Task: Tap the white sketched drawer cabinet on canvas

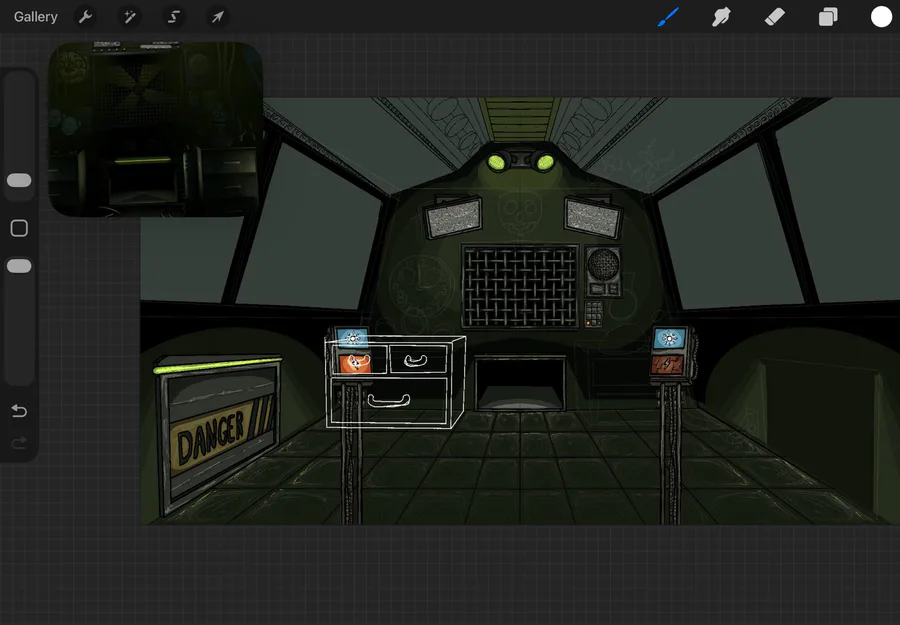Action: pyautogui.click(x=395, y=382)
